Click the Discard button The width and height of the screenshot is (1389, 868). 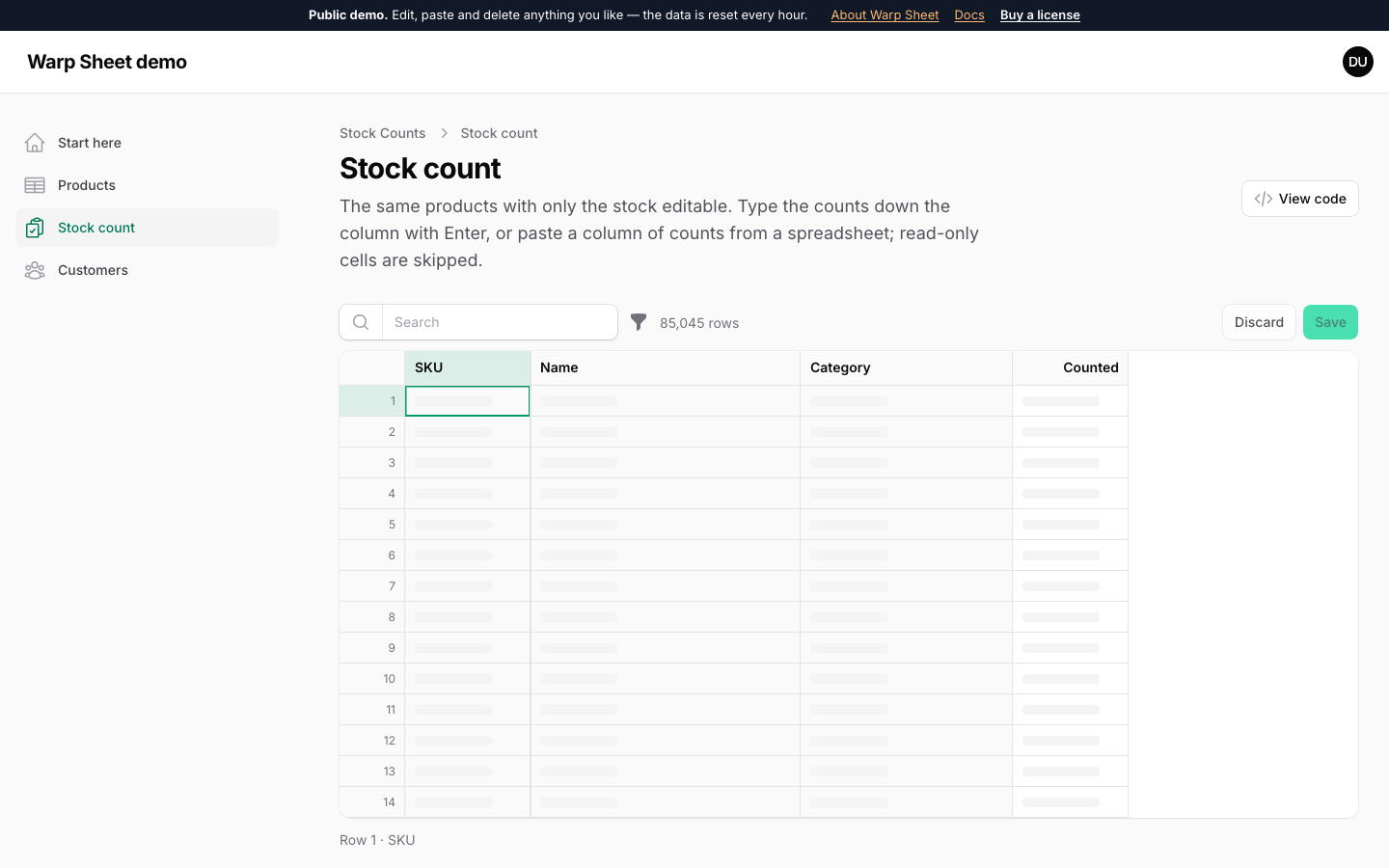tap(1259, 322)
